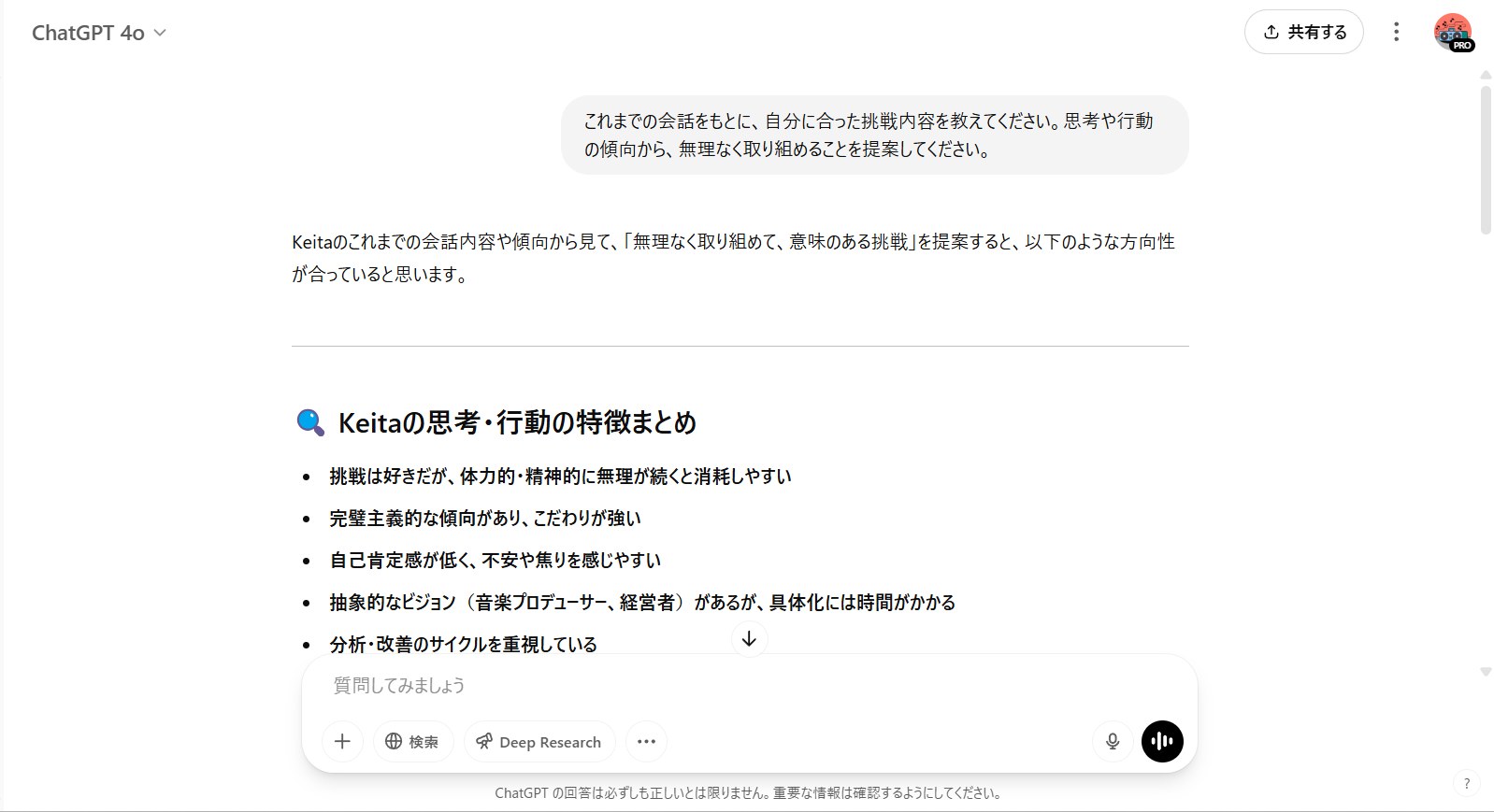Enable the Deep Research tool button
Screen dimensions: 1494x812
point(539,741)
